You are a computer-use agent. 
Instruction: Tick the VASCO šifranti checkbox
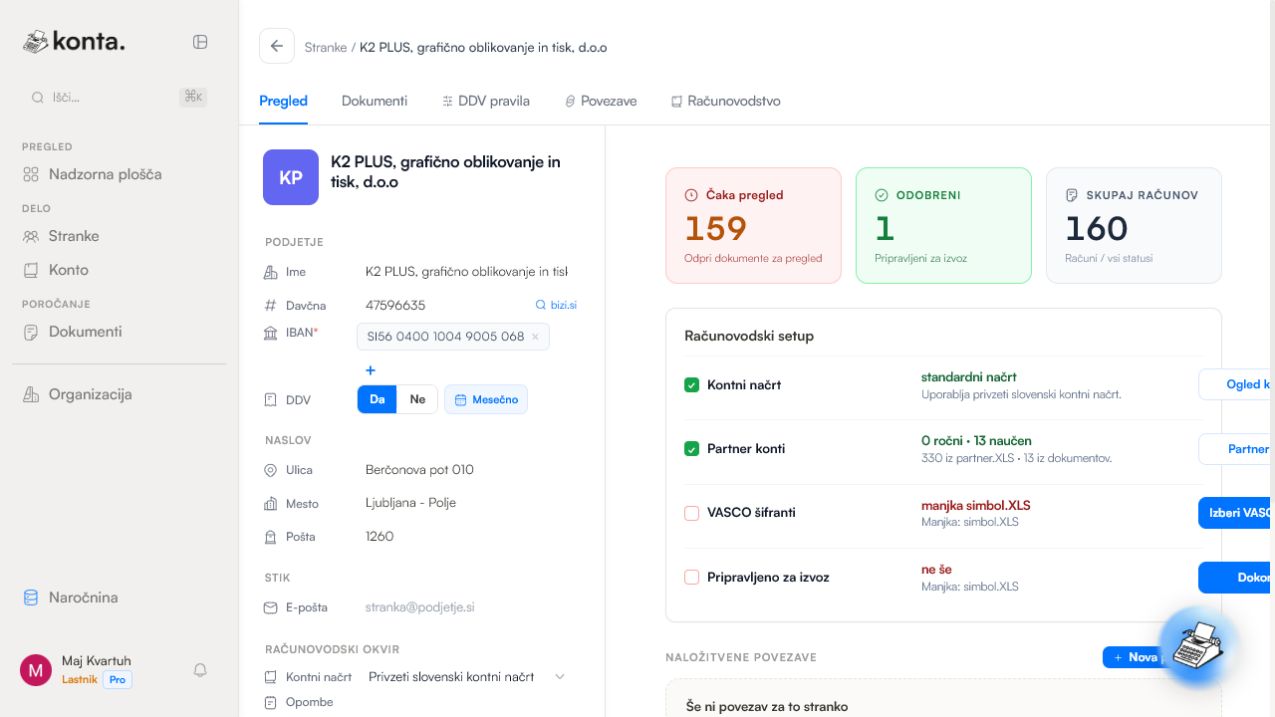(691, 513)
